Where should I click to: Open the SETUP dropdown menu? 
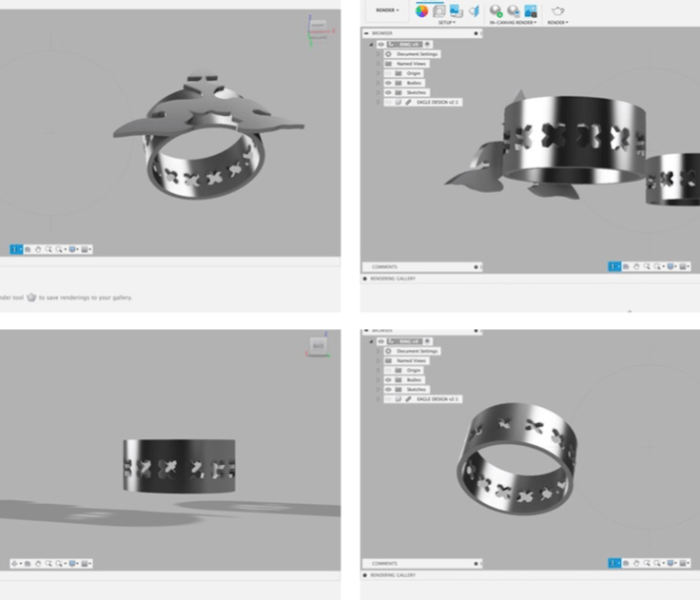pyautogui.click(x=446, y=22)
